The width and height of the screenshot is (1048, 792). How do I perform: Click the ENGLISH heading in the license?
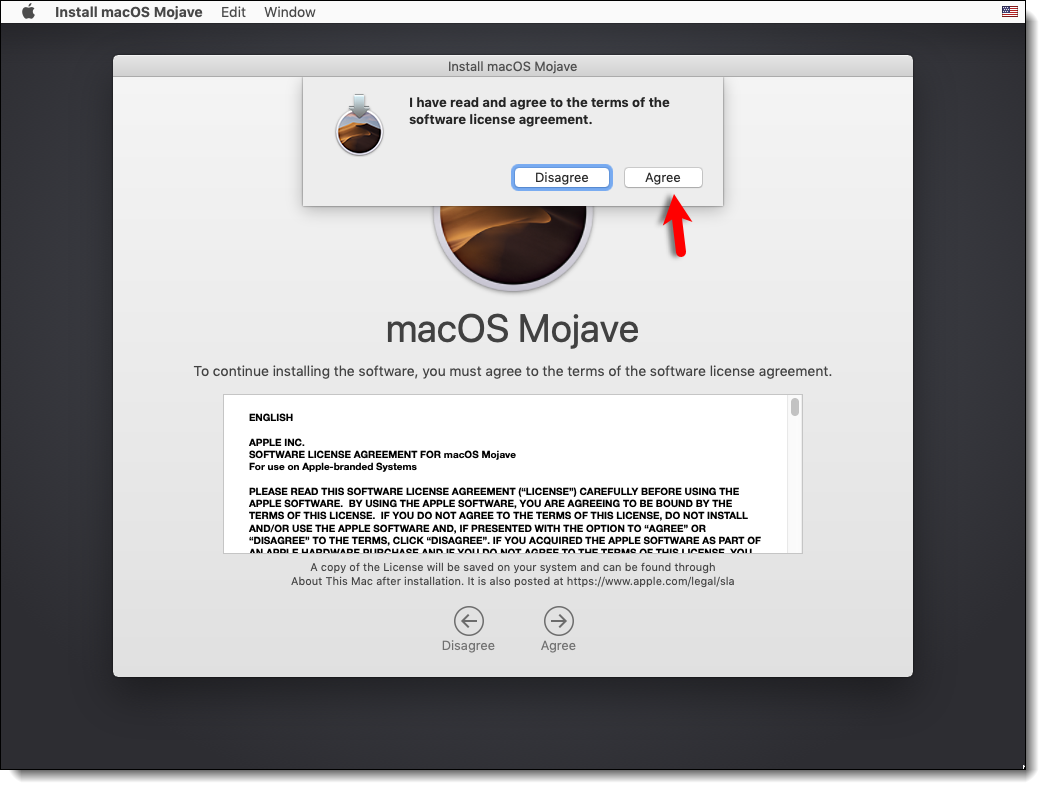click(271, 417)
